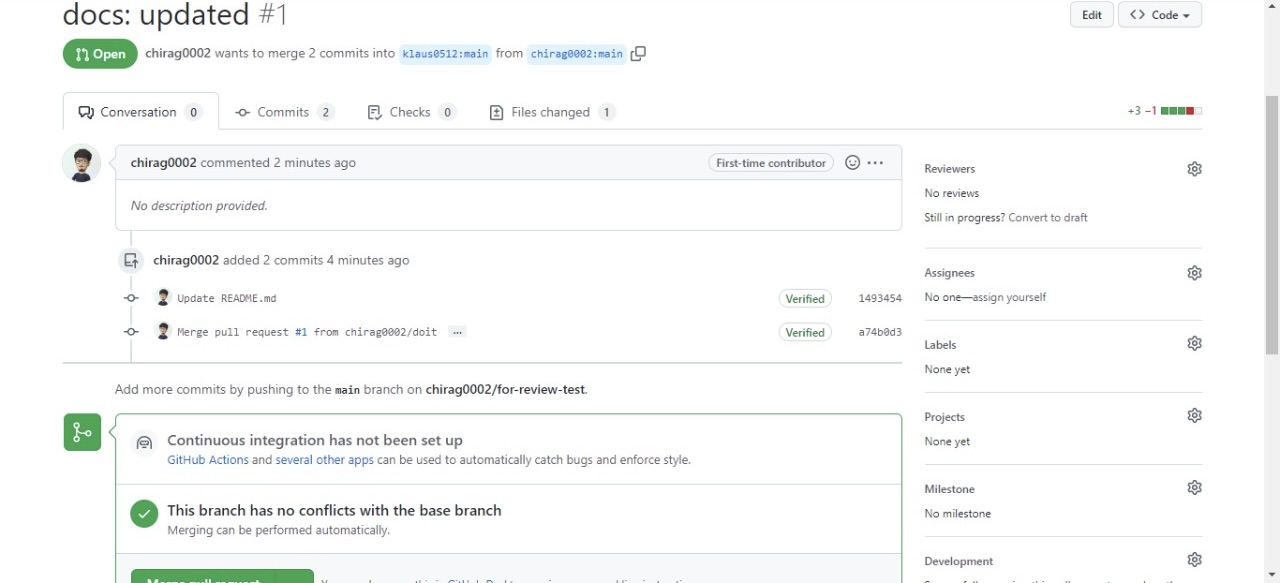Click the +3 −1 diffstat indicator

pyautogui.click(x=1164, y=111)
